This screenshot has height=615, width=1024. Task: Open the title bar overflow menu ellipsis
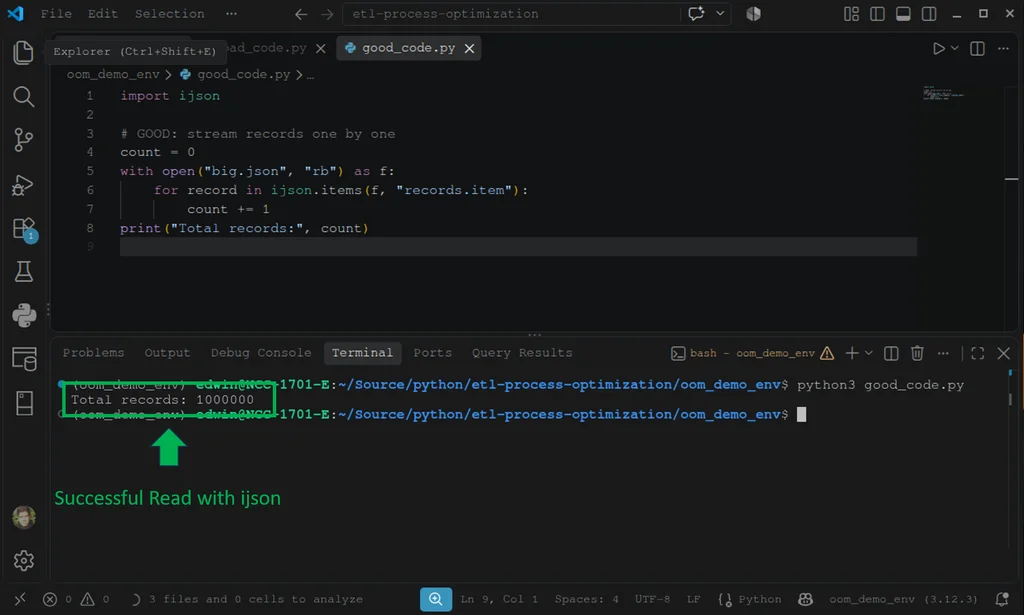click(x=231, y=14)
